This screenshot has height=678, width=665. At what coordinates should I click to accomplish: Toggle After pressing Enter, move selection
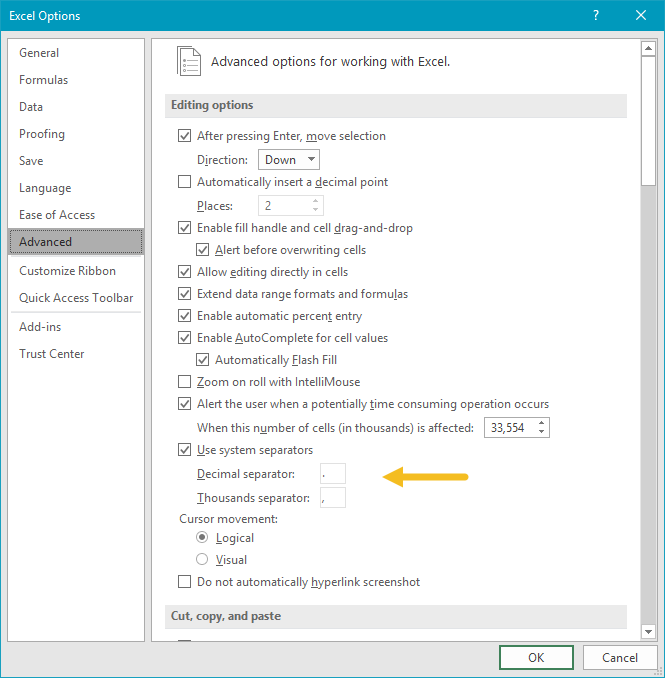(x=185, y=136)
